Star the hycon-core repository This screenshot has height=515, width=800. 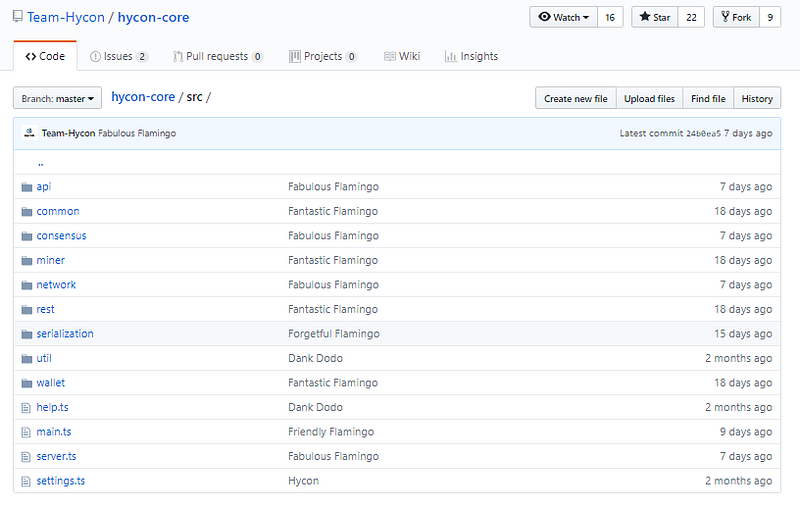[655, 17]
